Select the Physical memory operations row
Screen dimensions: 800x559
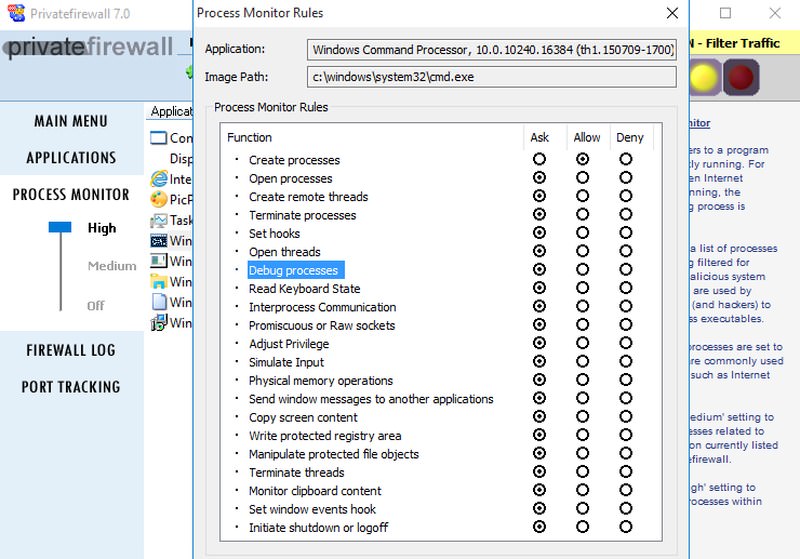(x=321, y=380)
